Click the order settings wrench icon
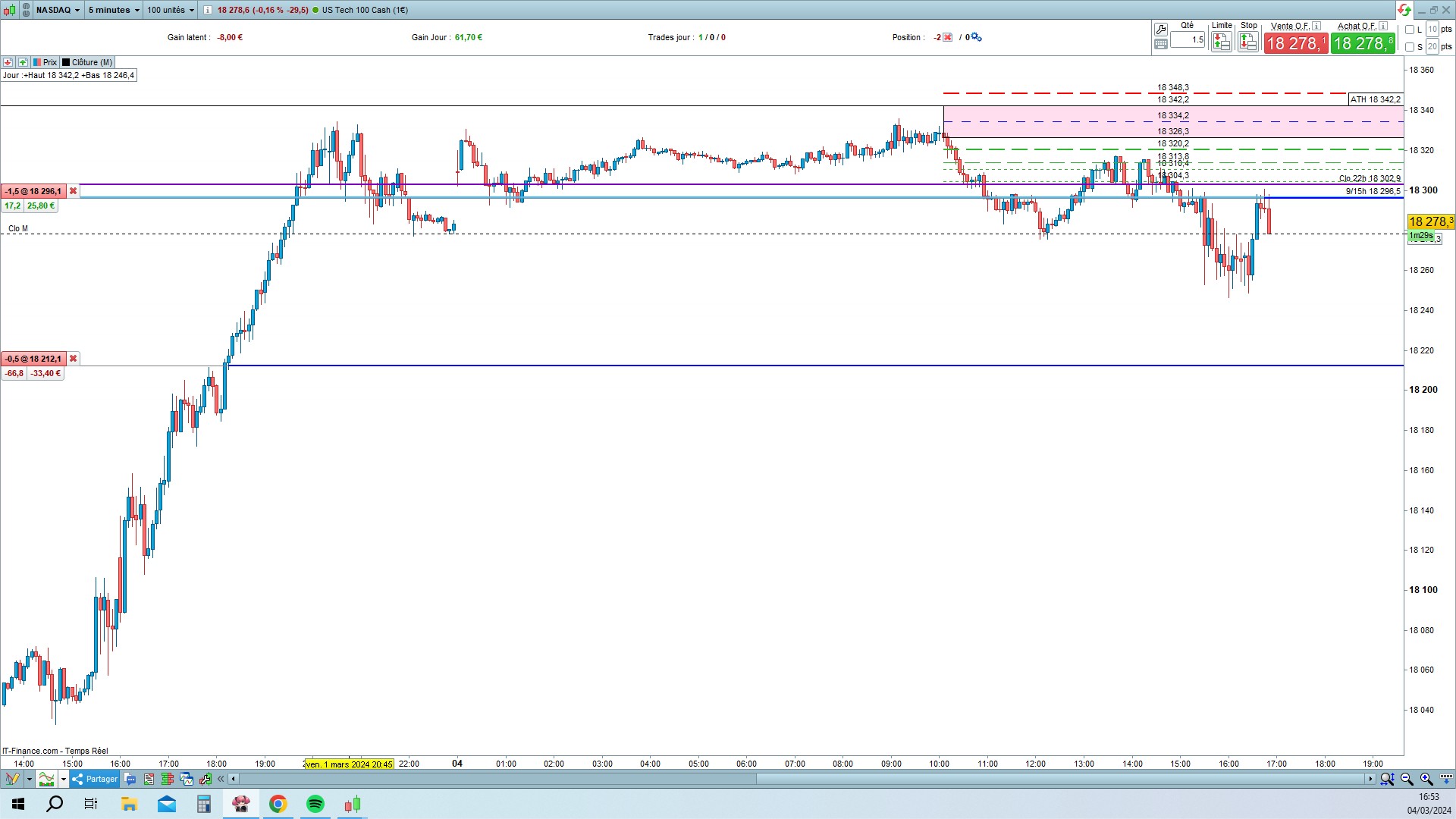 [1160, 30]
